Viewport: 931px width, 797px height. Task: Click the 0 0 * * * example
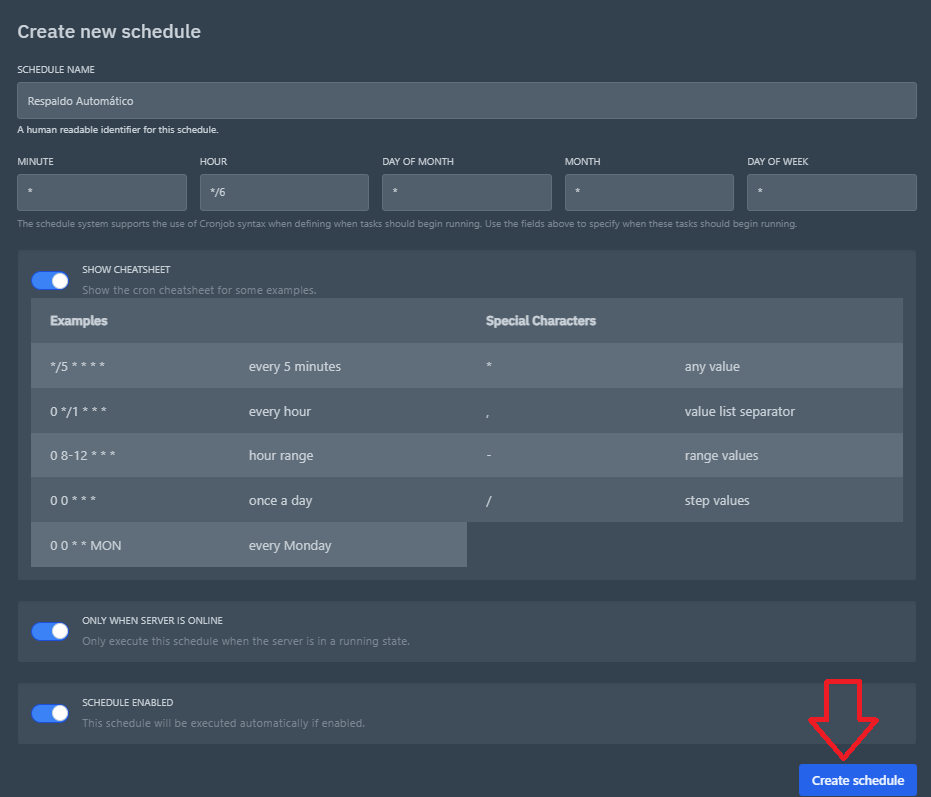[73, 500]
